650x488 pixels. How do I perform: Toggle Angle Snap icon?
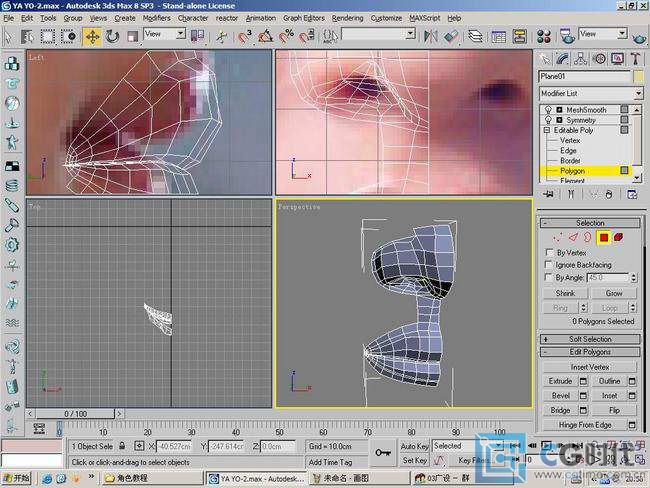pyautogui.click(x=265, y=36)
